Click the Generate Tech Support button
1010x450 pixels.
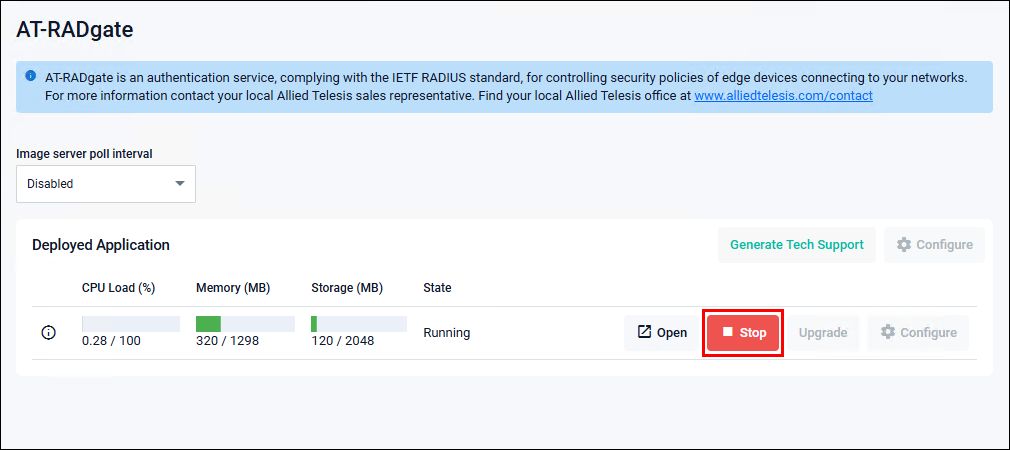pyautogui.click(x=796, y=245)
